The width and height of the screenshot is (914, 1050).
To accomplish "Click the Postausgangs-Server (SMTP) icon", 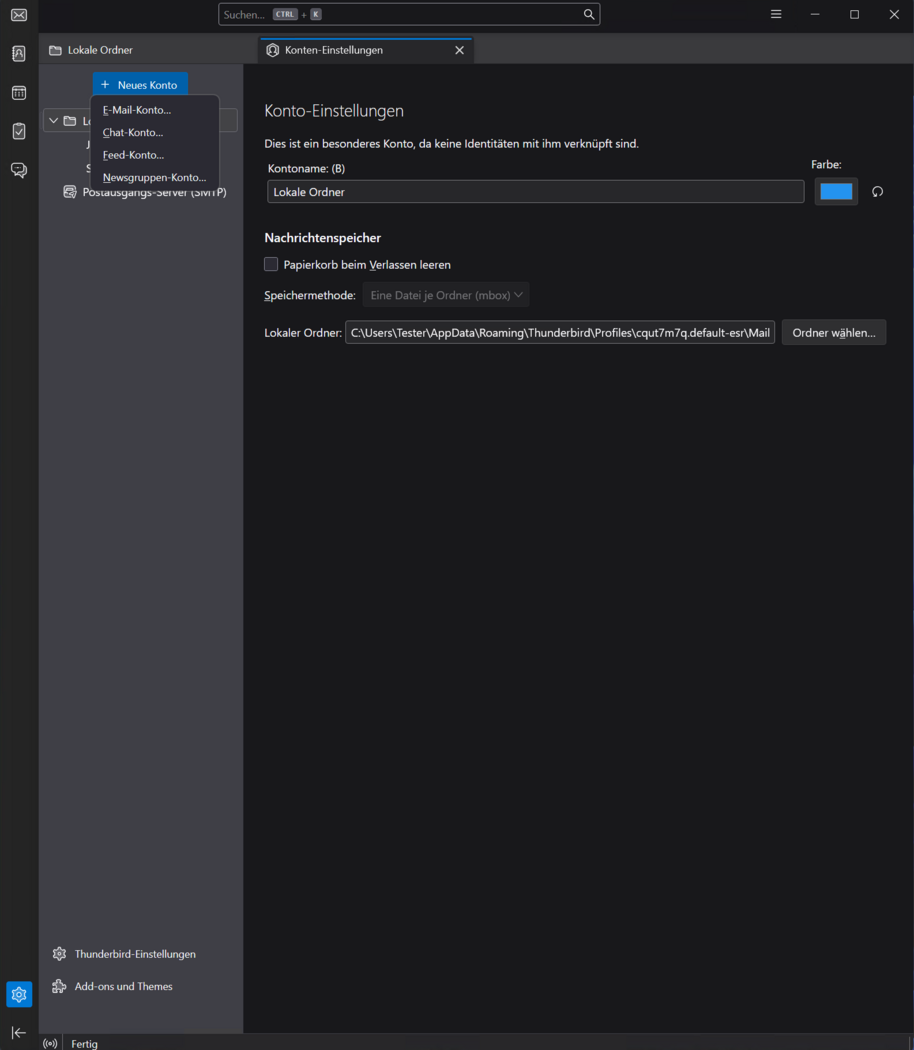I will tap(70, 192).
